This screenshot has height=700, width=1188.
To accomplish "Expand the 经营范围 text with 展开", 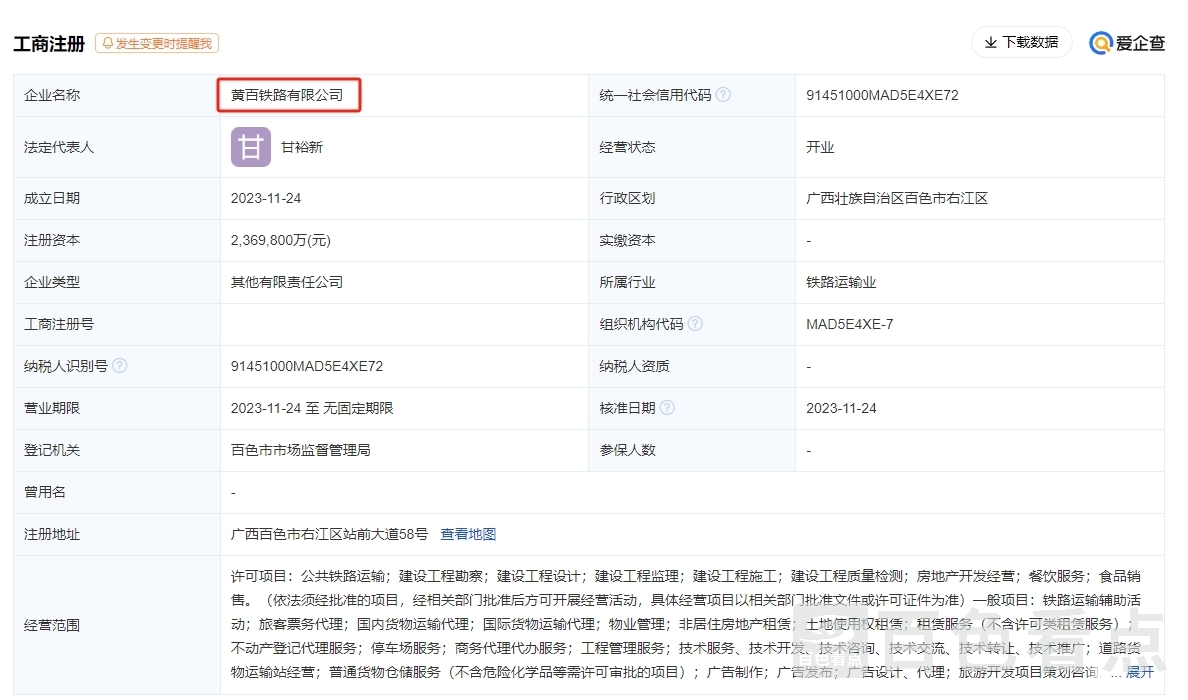I will 1140,672.
